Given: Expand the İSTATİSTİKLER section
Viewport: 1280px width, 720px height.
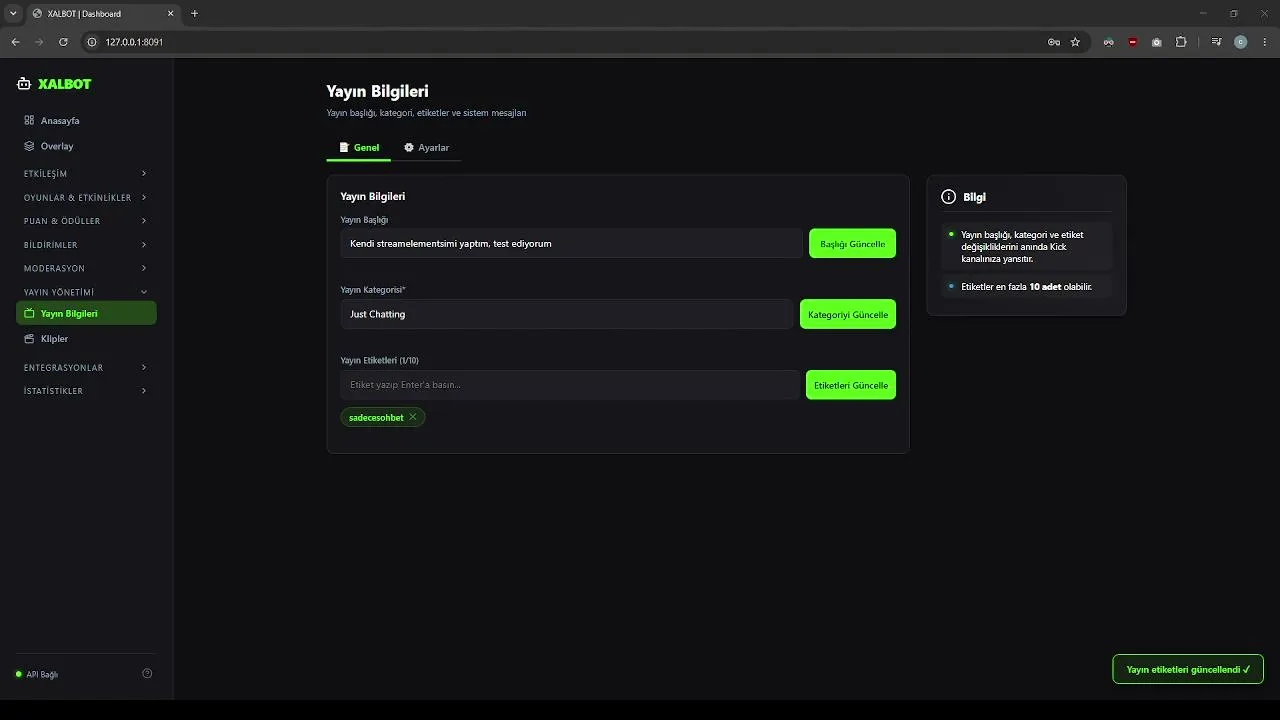Looking at the screenshot, I should click(86, 391).
